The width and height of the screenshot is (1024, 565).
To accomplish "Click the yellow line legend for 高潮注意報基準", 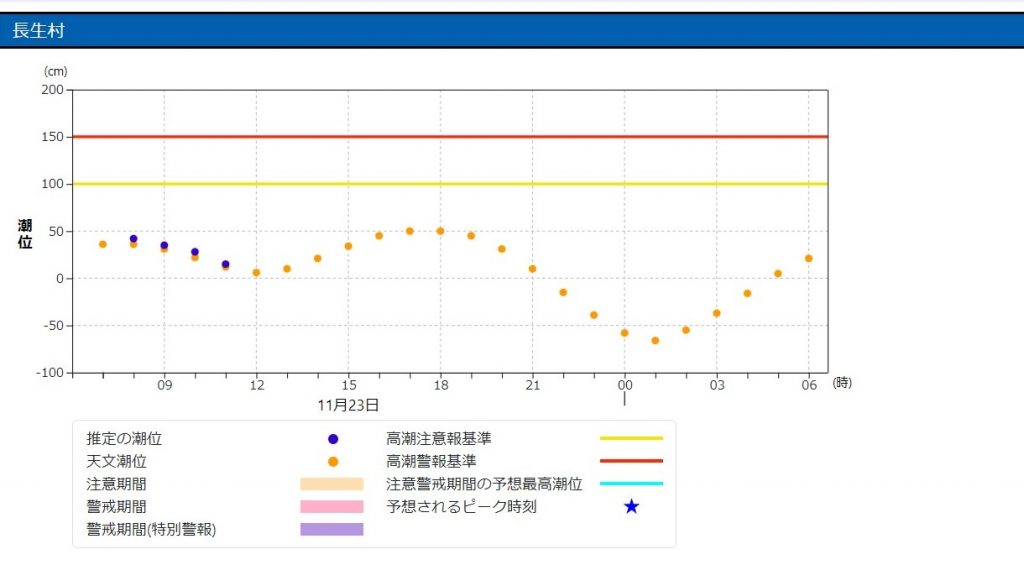I will click(632, 438).
